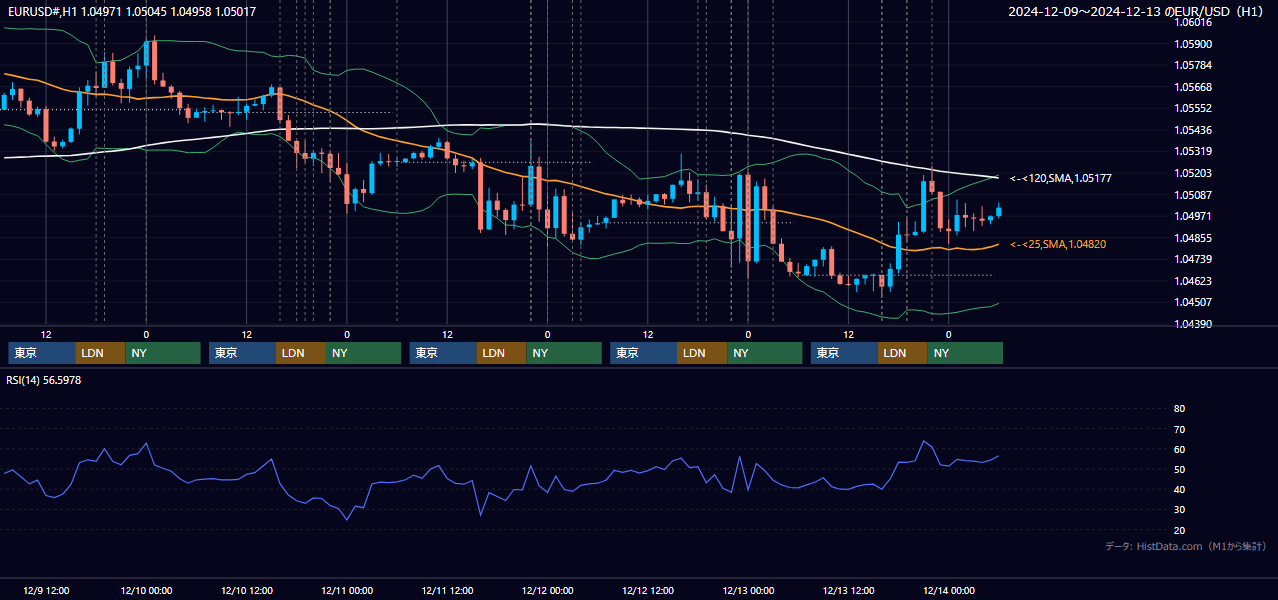Click RSI scale value 70
Screen dimensions: 1278x600
(1179, 429)
